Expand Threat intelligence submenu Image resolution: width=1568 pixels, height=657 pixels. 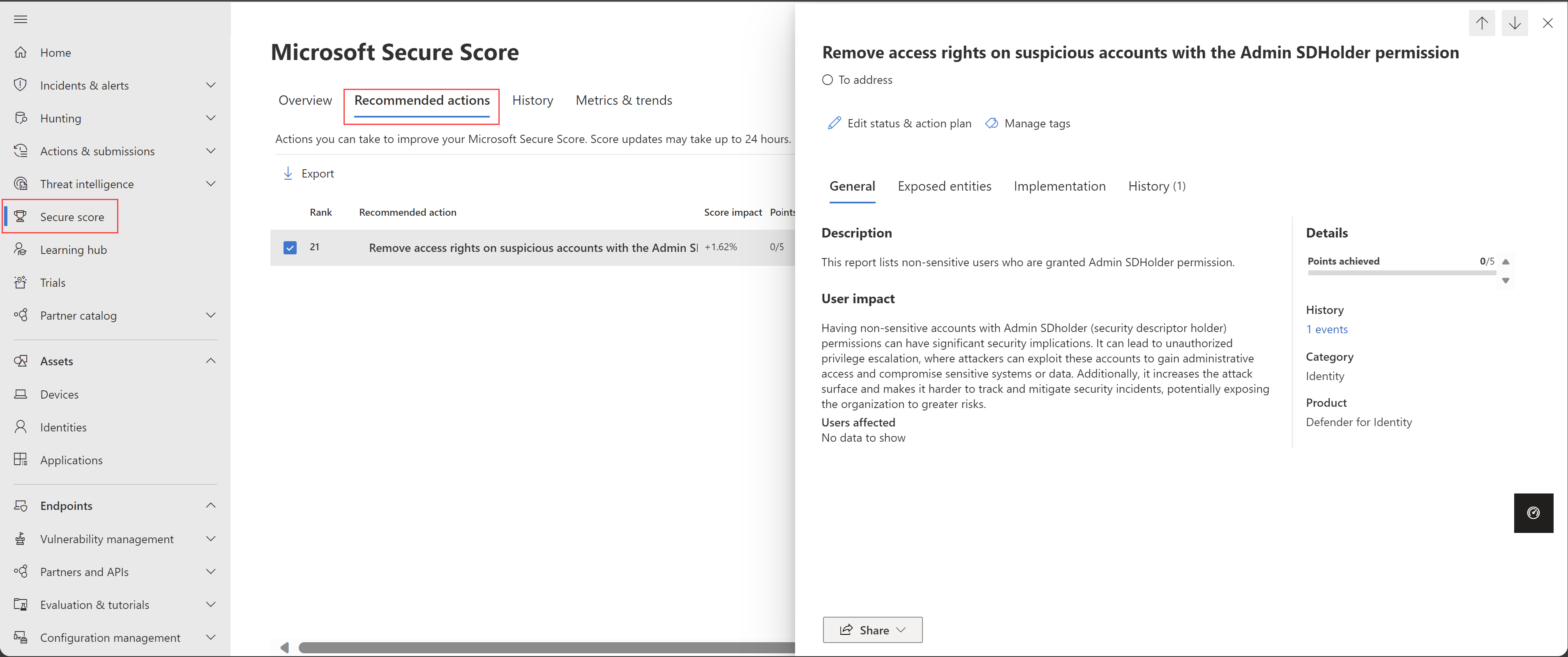click(211, 184)
